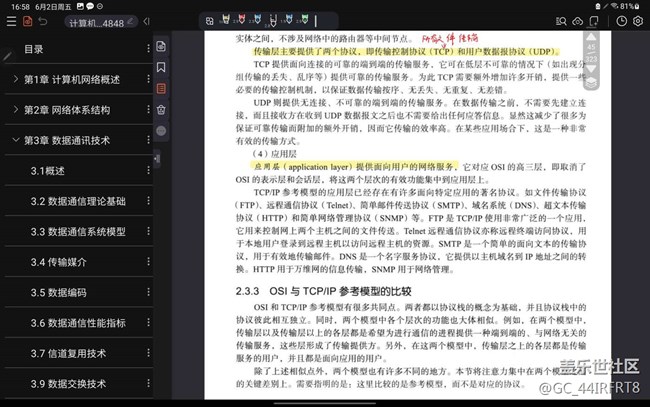650x407 pixels.
Task: Open the recycle bin panel
Action: click(161, 109)
